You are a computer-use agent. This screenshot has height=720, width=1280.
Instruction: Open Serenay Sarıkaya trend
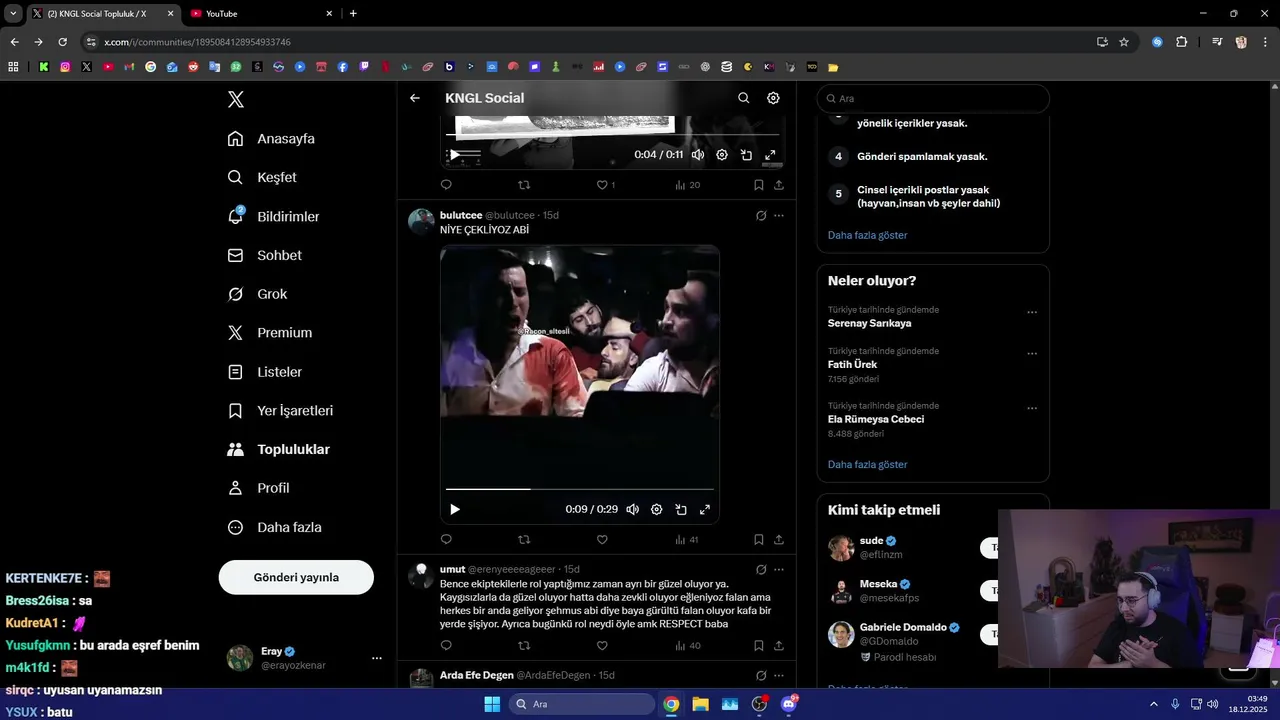[870, 323]
